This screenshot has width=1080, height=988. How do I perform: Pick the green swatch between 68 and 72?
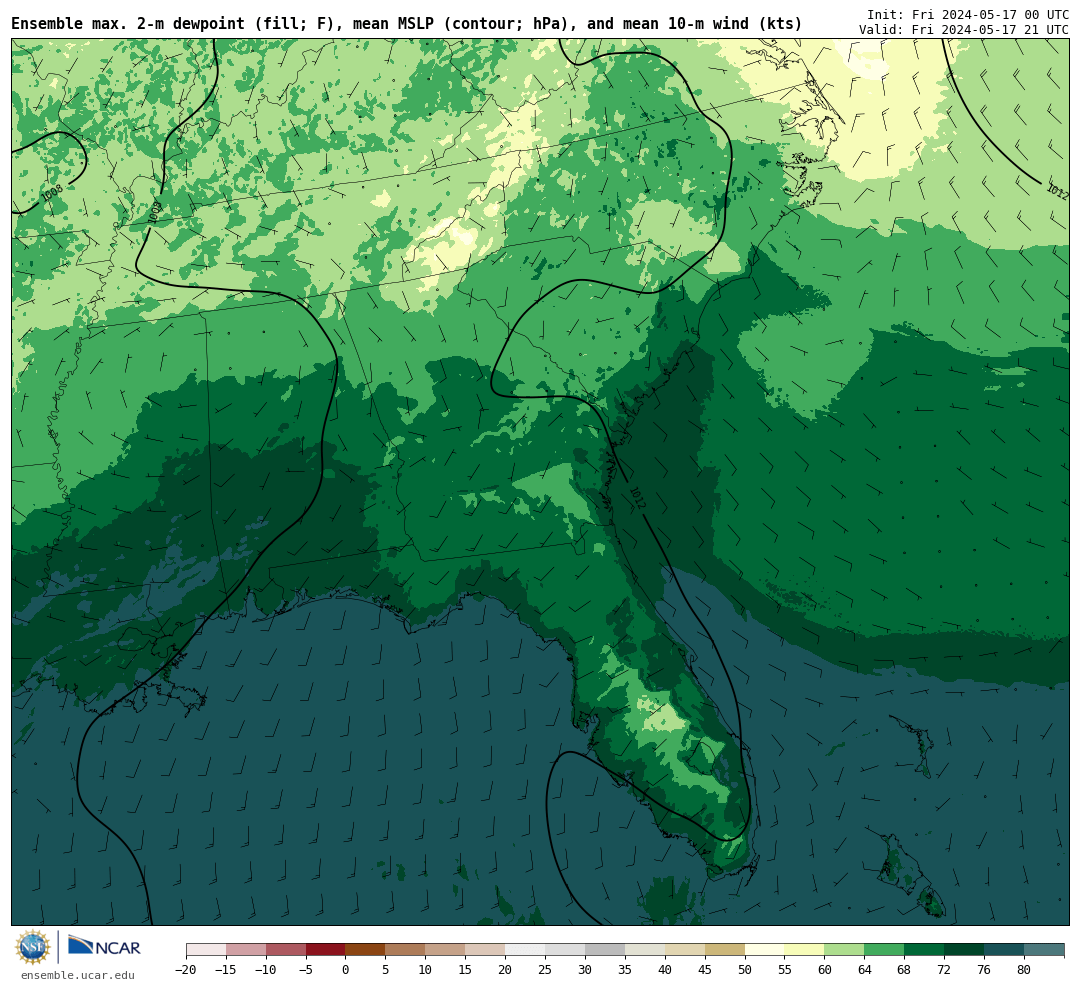[x=924, y=950]
